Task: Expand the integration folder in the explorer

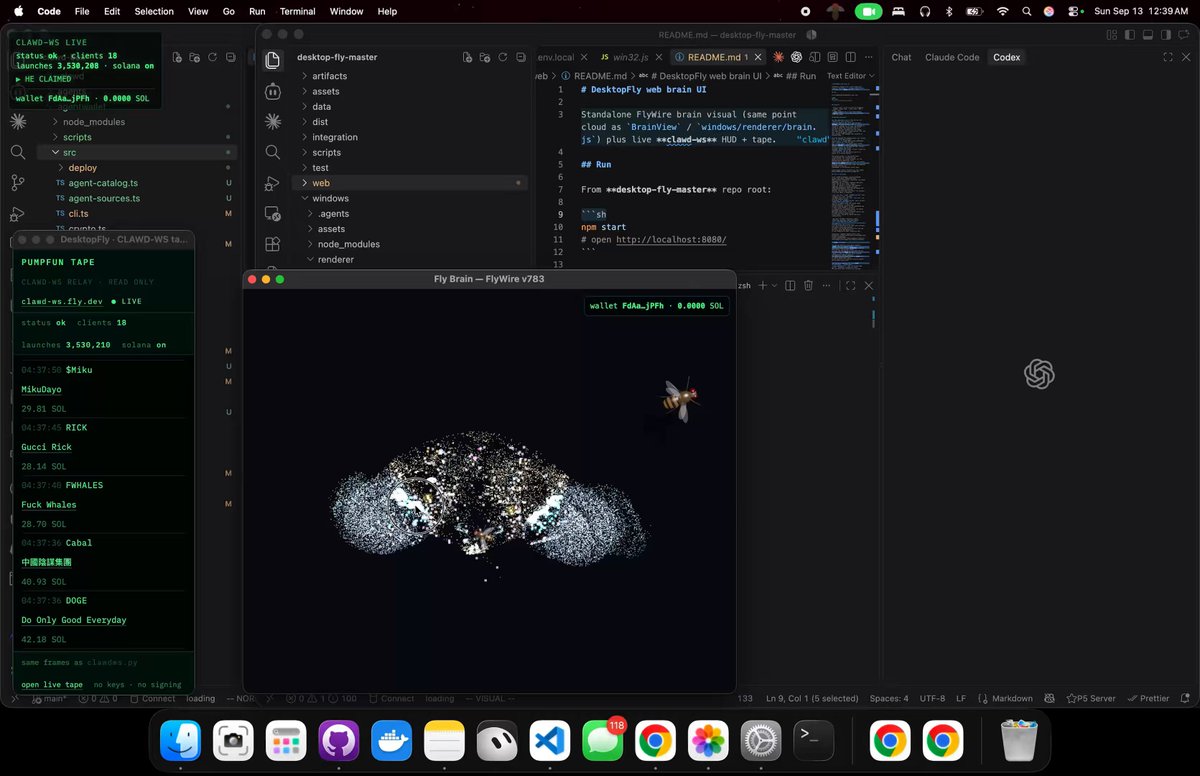Action: (x=410, y=137)
